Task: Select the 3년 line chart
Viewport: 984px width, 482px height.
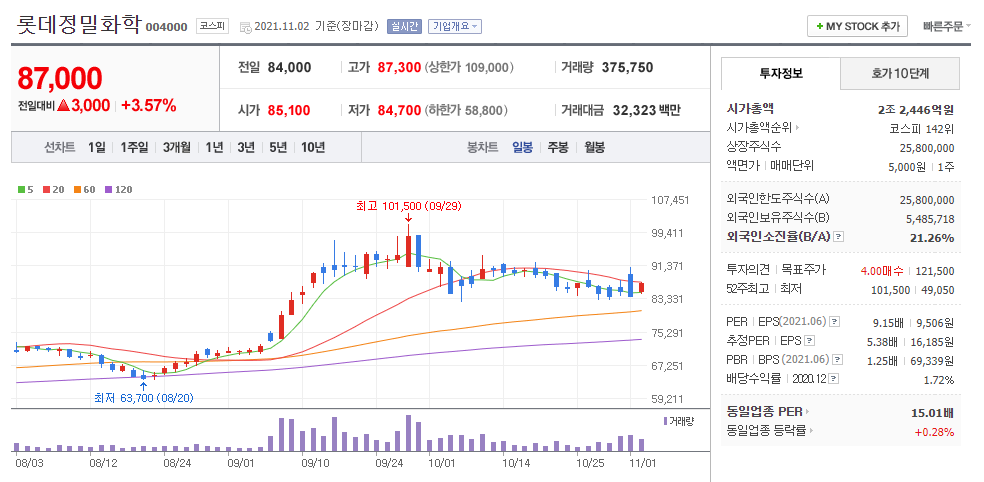Action: pyautogui.click(x=246, y=148)
